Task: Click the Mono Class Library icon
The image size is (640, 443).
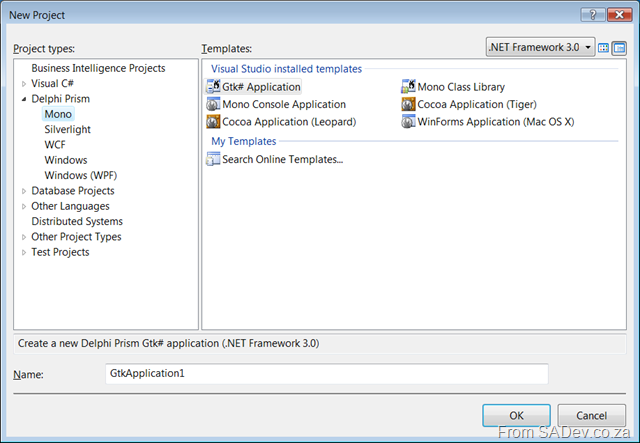Action: click(x=408, y=87)
